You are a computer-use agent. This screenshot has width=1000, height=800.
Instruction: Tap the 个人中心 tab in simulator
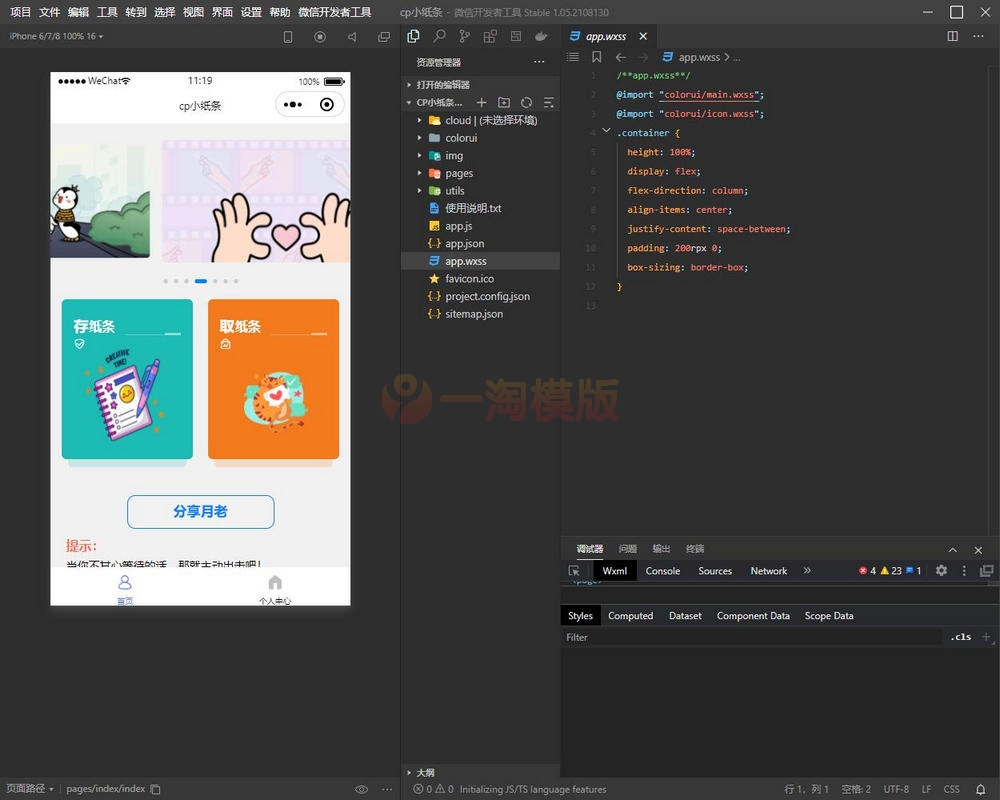click(275, 589)
